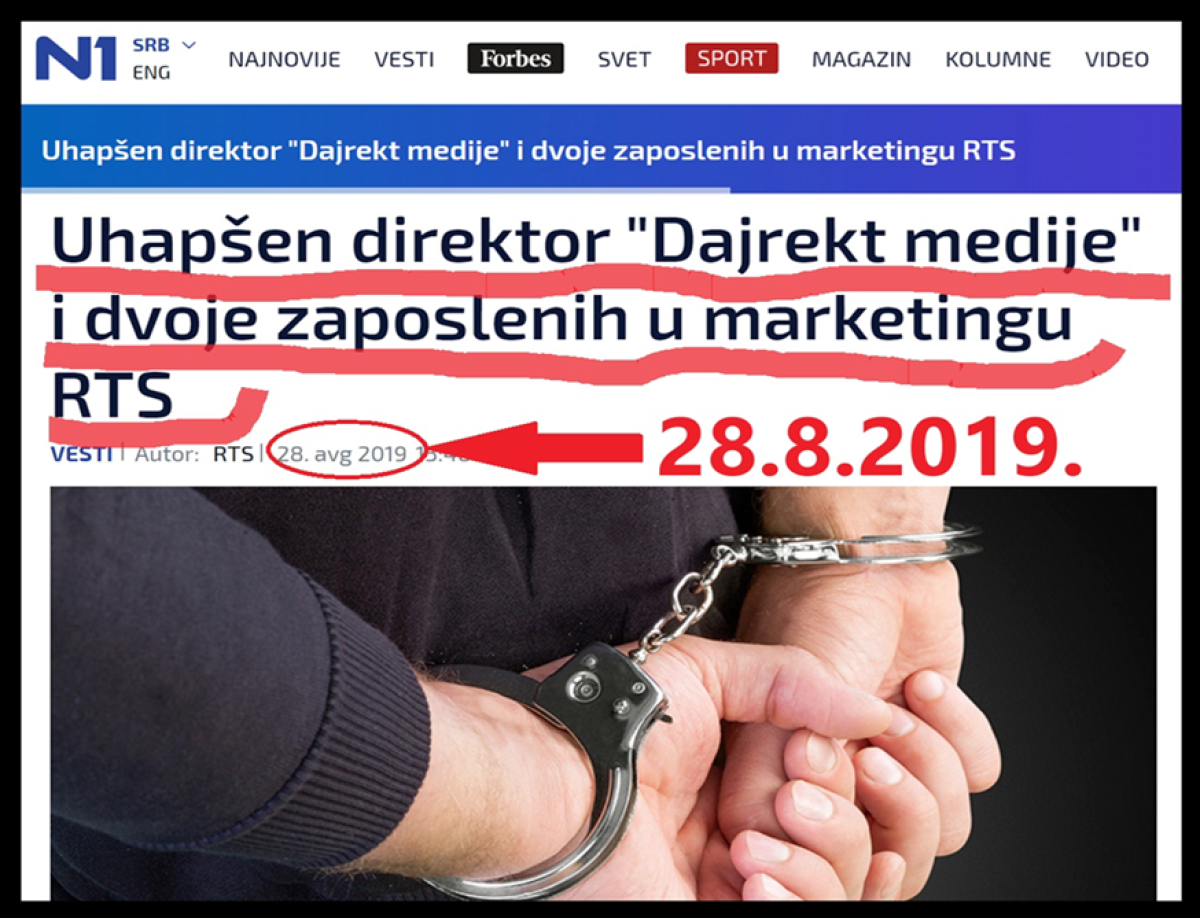The image size is (1200, 918).
Task: Click the N1 logo
Action: 76,58
